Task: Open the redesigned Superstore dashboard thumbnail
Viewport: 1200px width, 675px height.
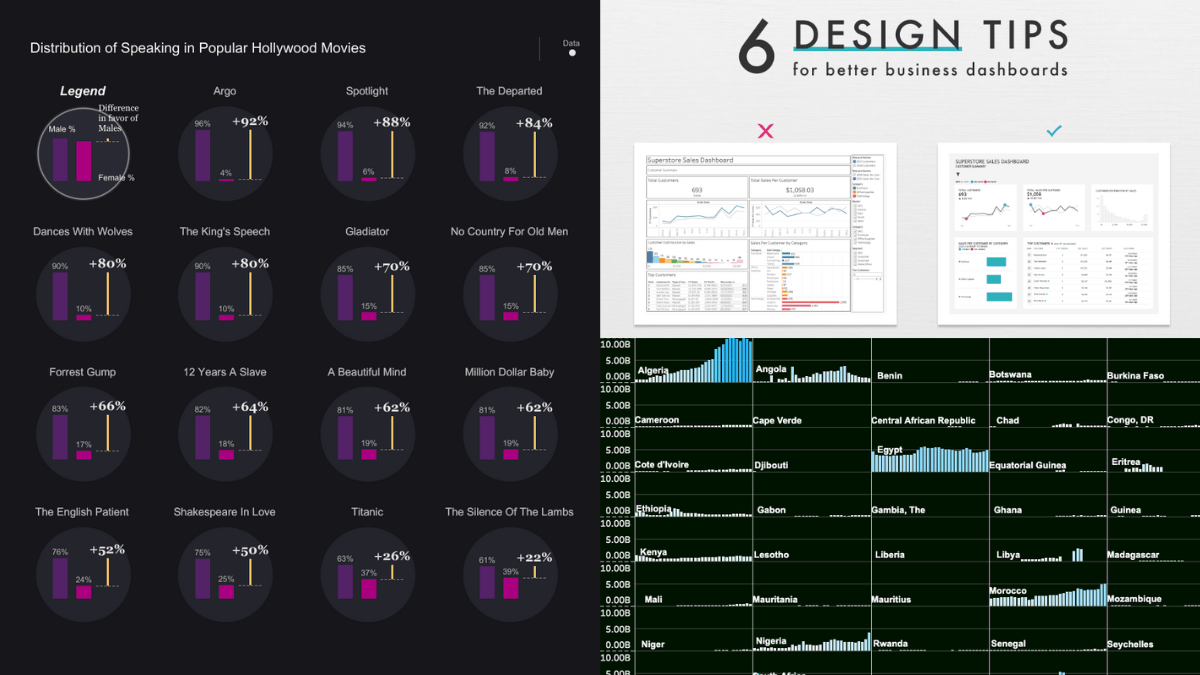Action: (1053, 234)
